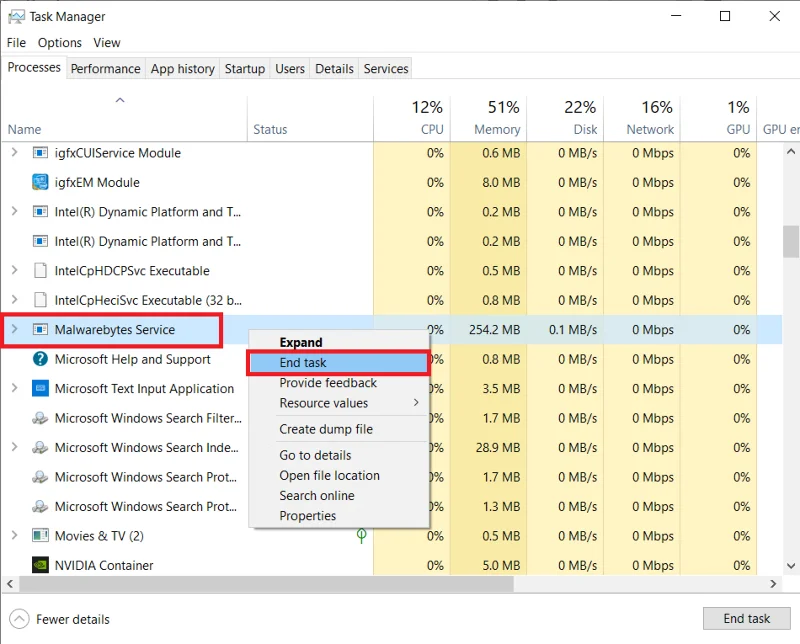800x644 pixels.
Task: Click the horizontal scrollbar right arrow
Action: (x=773, y=584)
